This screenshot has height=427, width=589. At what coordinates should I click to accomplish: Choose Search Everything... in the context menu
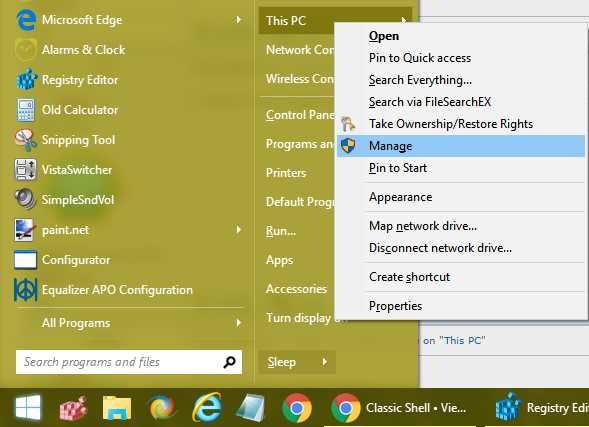[x=461, y=80]
